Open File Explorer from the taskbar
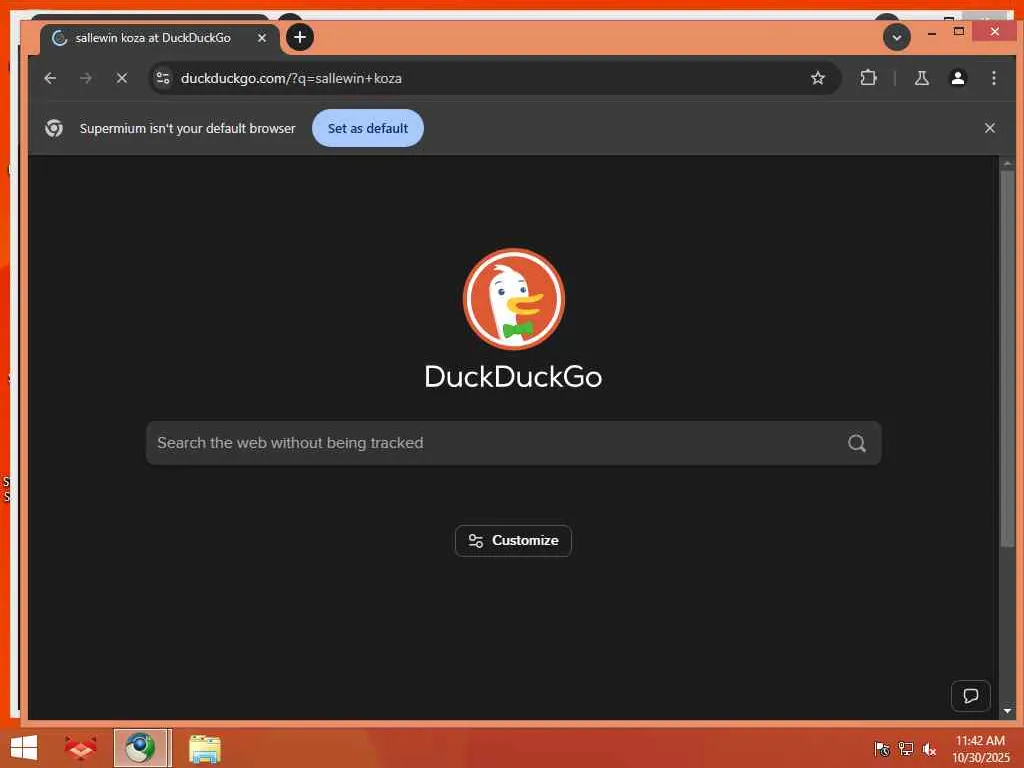1024x768 pixels. tap(204, 748)
